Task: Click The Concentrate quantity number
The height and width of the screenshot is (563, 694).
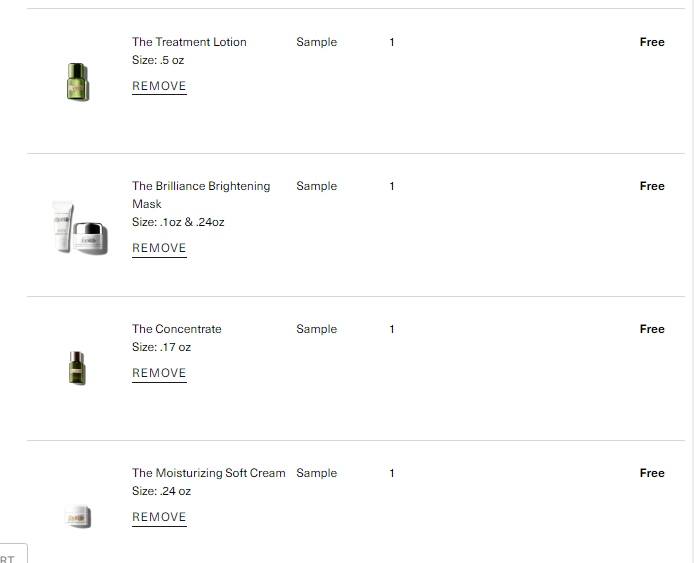Action: (x=392, y=329)
